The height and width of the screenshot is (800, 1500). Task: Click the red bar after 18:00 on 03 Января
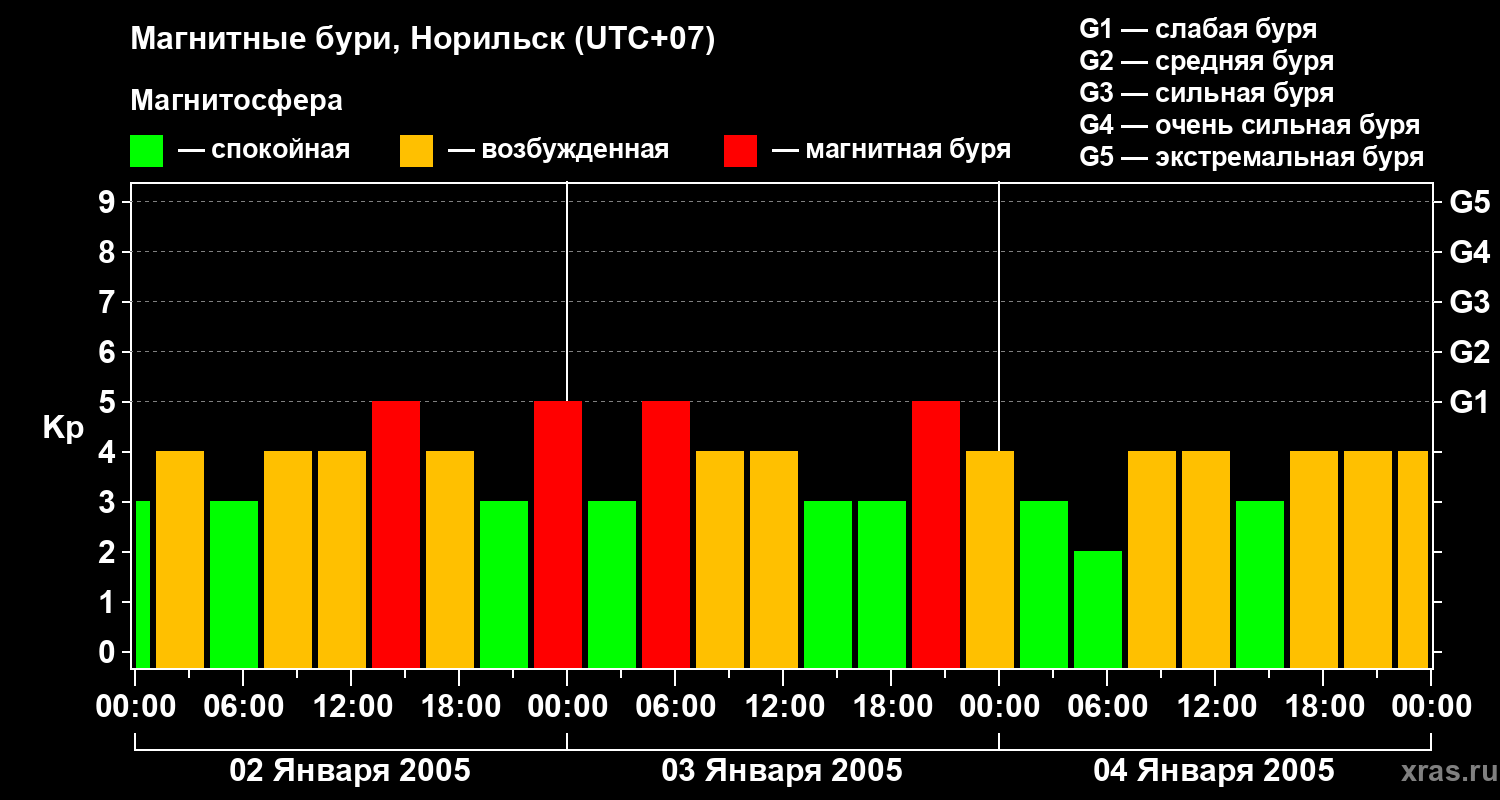[936, 534]
